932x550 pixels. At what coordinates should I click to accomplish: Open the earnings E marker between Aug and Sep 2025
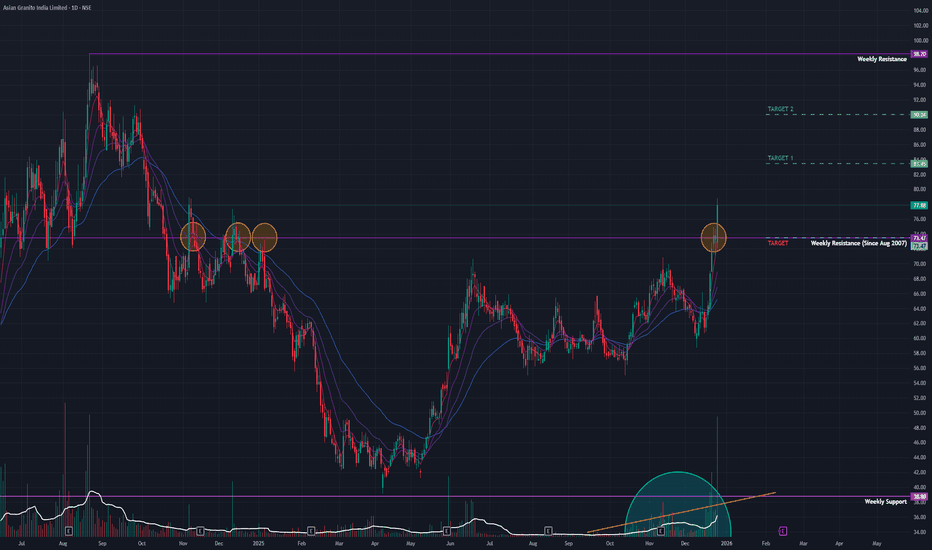548,530
